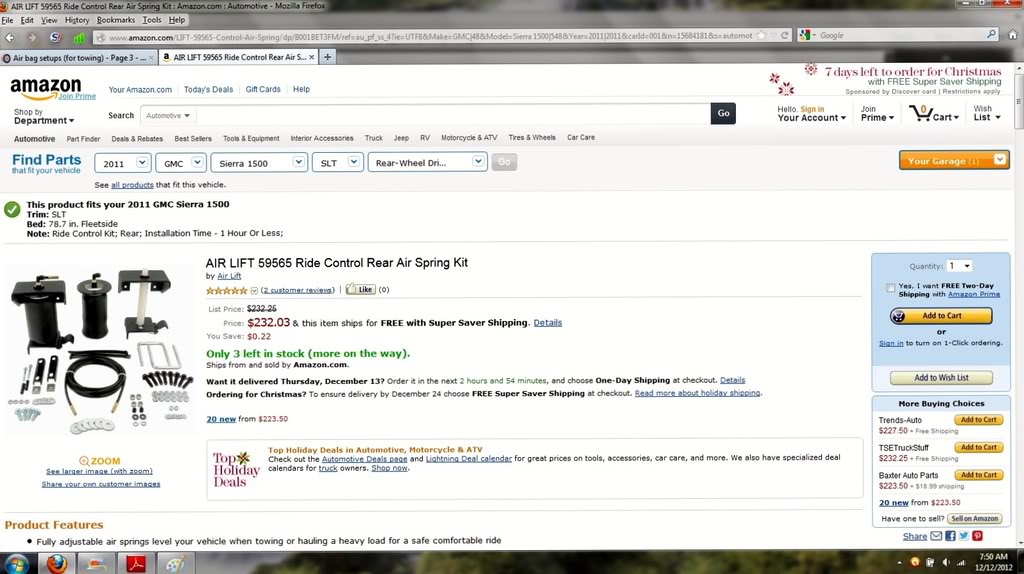
Task: Click Firefox icon in the taskbar
Action: [x=56, y=563]
